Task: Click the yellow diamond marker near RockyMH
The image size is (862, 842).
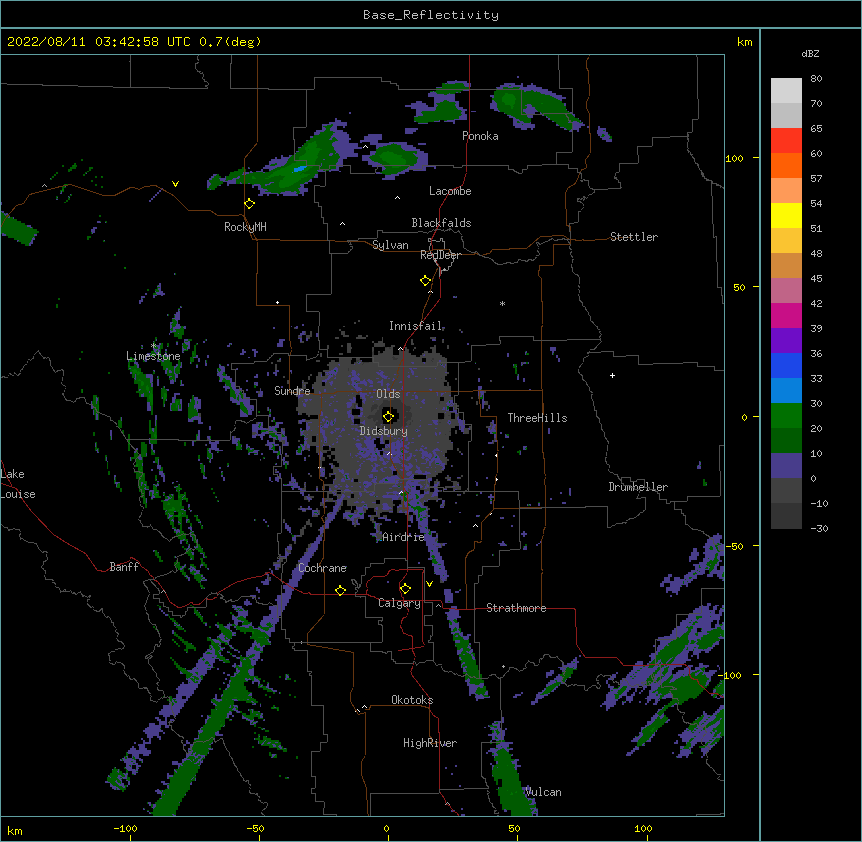Action: tap(250, 204)
